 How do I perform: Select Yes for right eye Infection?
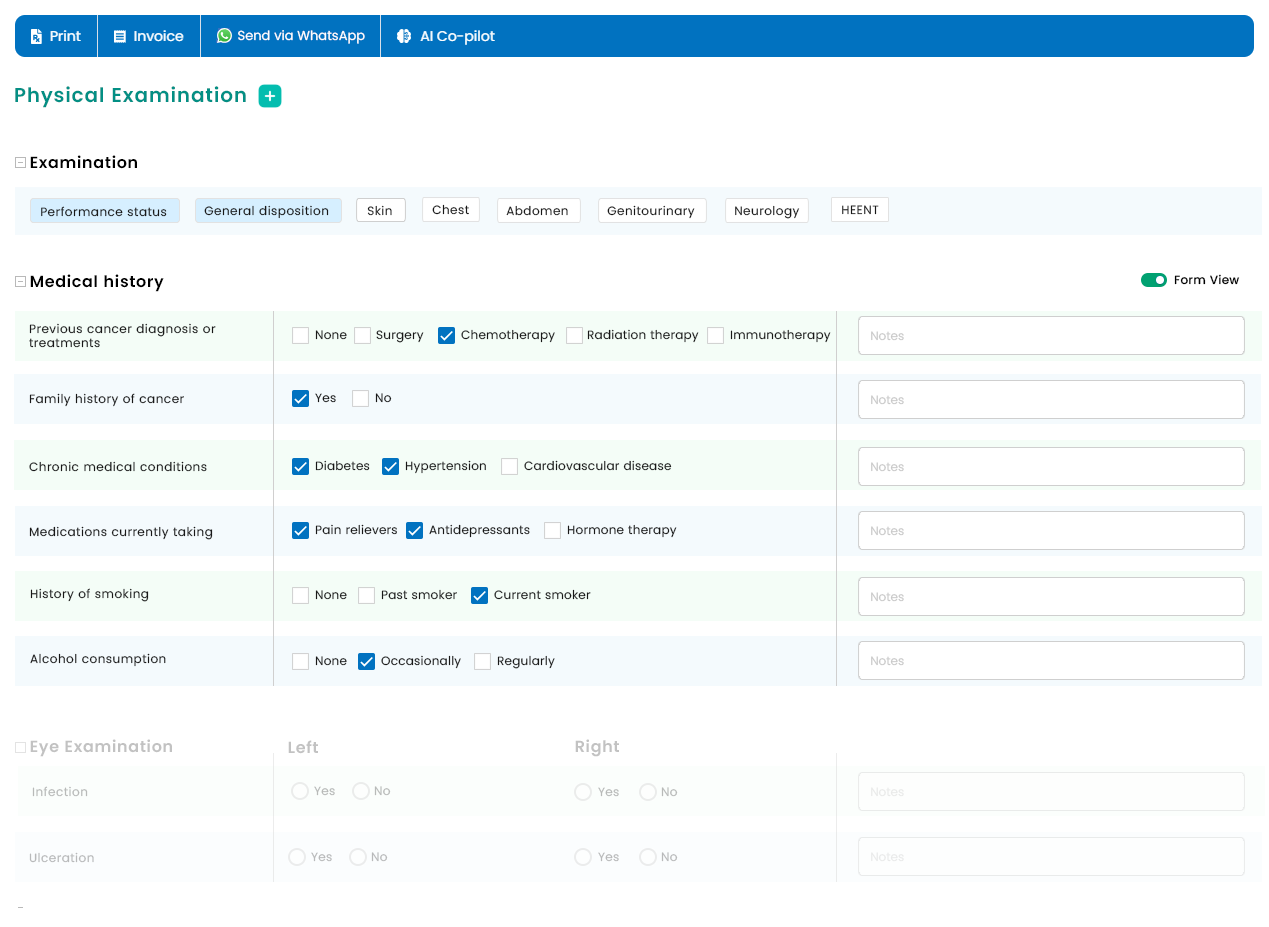click(583, 792)
